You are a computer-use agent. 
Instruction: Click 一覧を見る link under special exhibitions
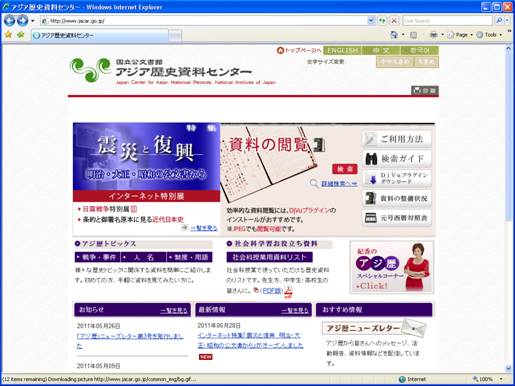coord(204,228)
